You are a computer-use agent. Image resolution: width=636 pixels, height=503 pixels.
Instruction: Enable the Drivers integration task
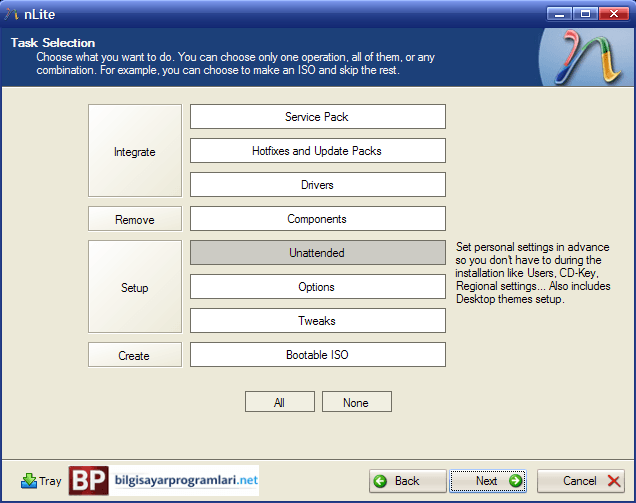[x=318, y=185]
